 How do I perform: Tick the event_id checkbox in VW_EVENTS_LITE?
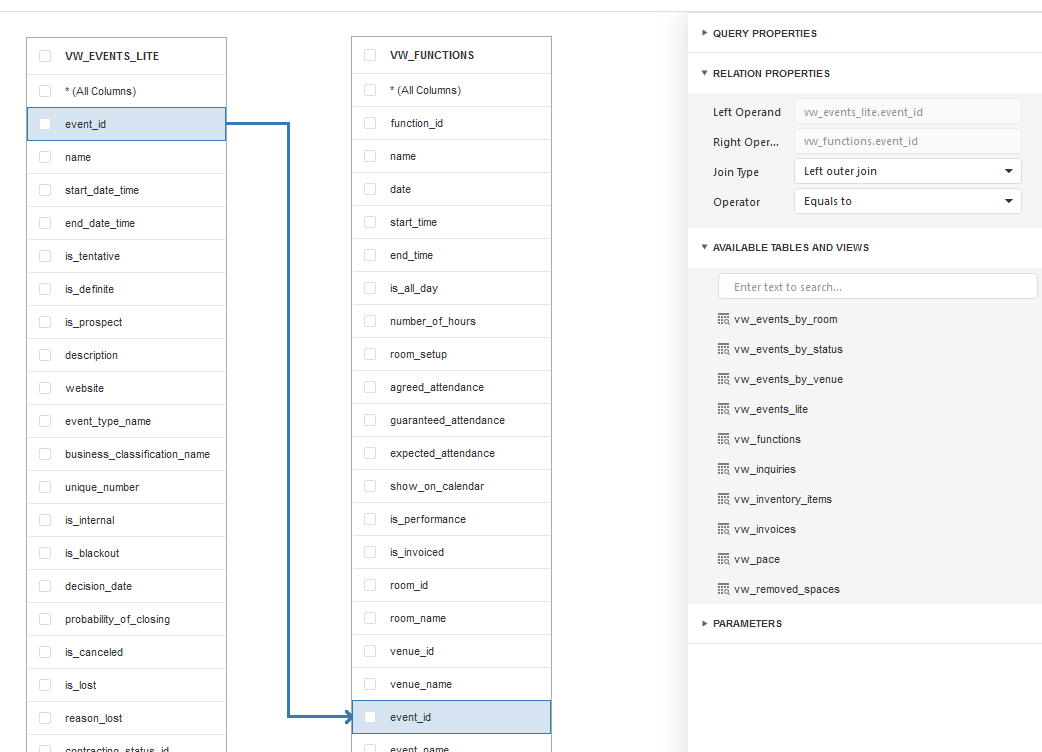45,124
